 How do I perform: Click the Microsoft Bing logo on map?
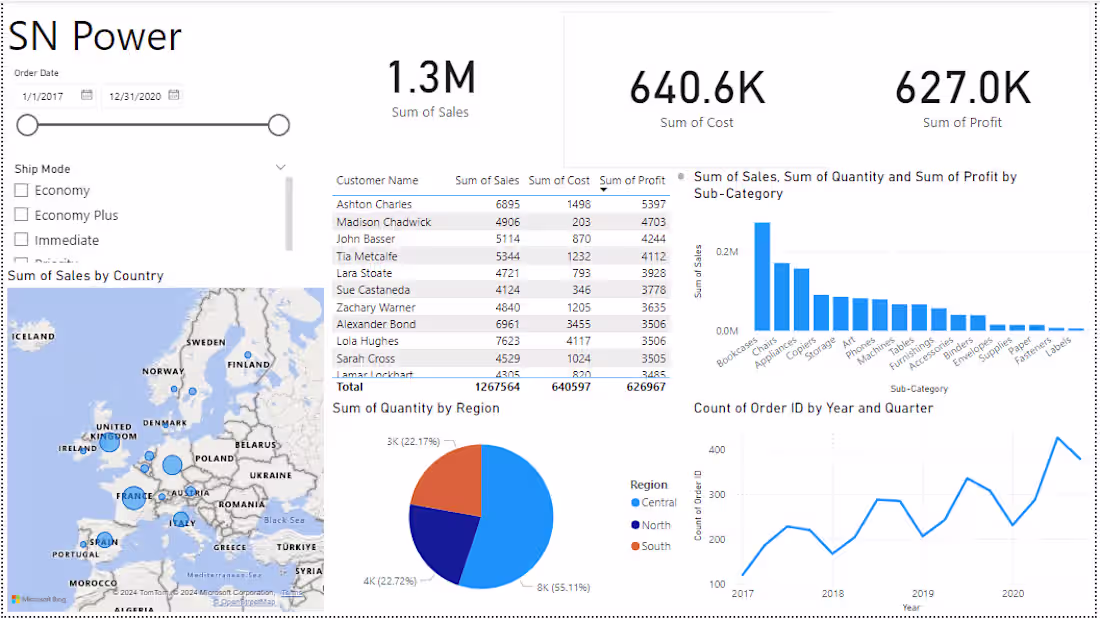coord(39,599)
